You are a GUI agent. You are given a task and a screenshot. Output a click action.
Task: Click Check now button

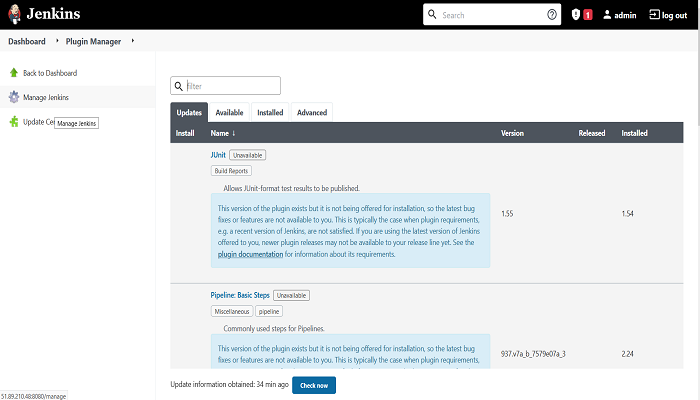tap(314, 385)
